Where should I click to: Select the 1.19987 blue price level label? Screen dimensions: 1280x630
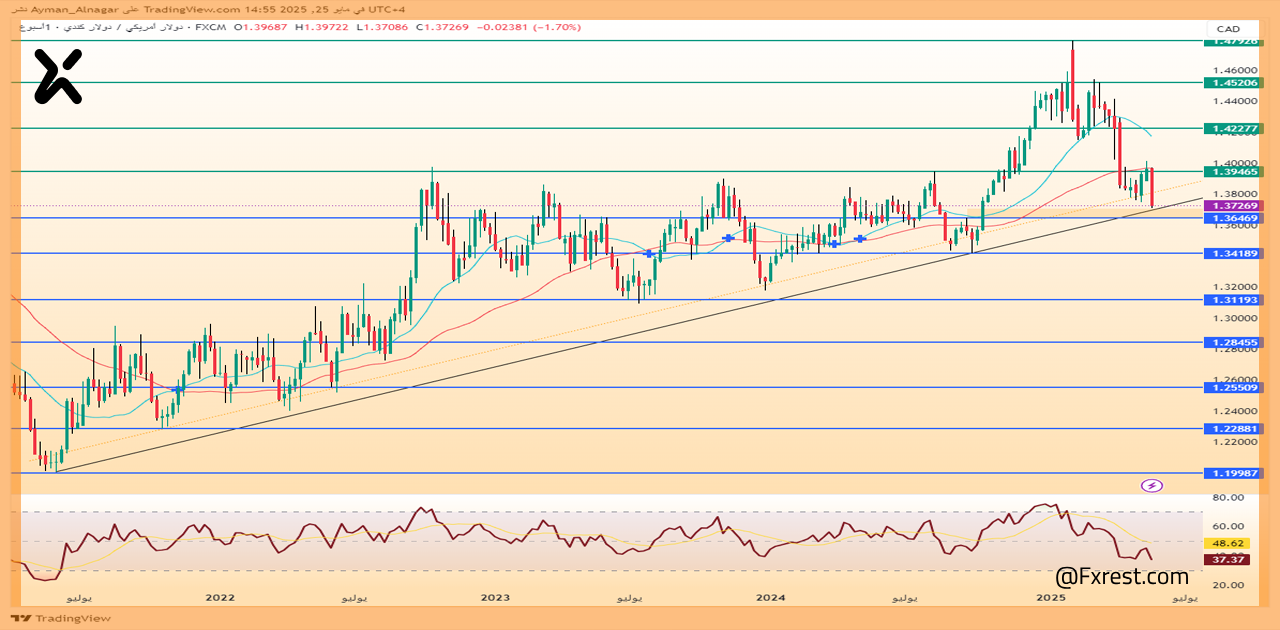1235,473
